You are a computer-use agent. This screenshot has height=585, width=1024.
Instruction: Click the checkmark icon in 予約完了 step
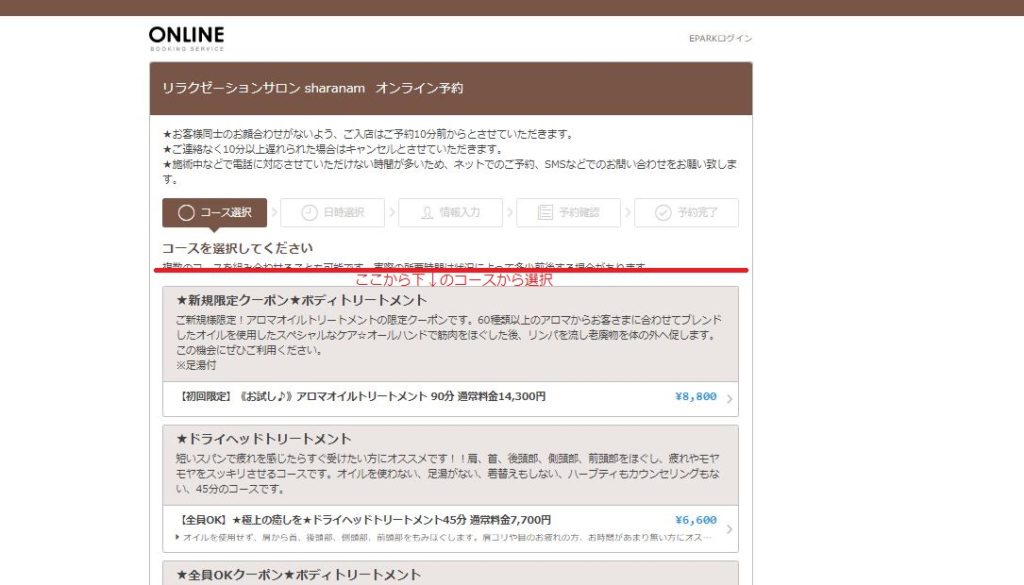662,213
